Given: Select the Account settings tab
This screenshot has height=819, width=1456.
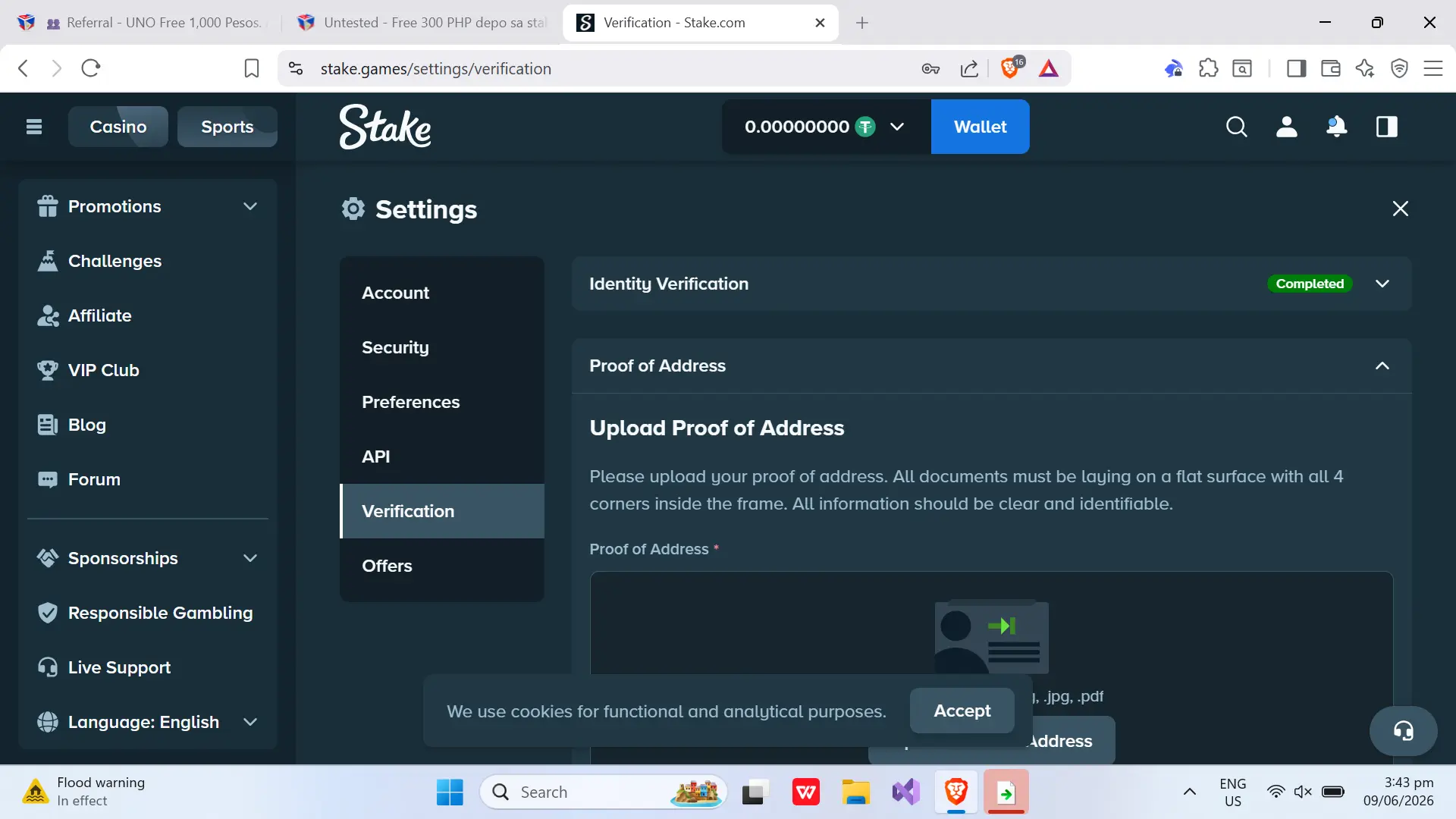Looking at the screenshot, I should tap(442, 293).
